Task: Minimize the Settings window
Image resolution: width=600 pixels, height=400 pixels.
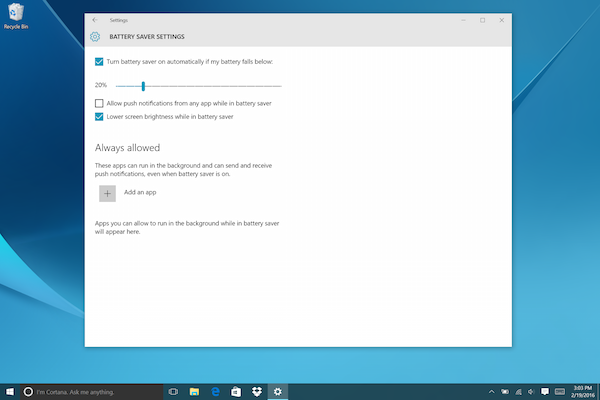Action: point(463,20)
